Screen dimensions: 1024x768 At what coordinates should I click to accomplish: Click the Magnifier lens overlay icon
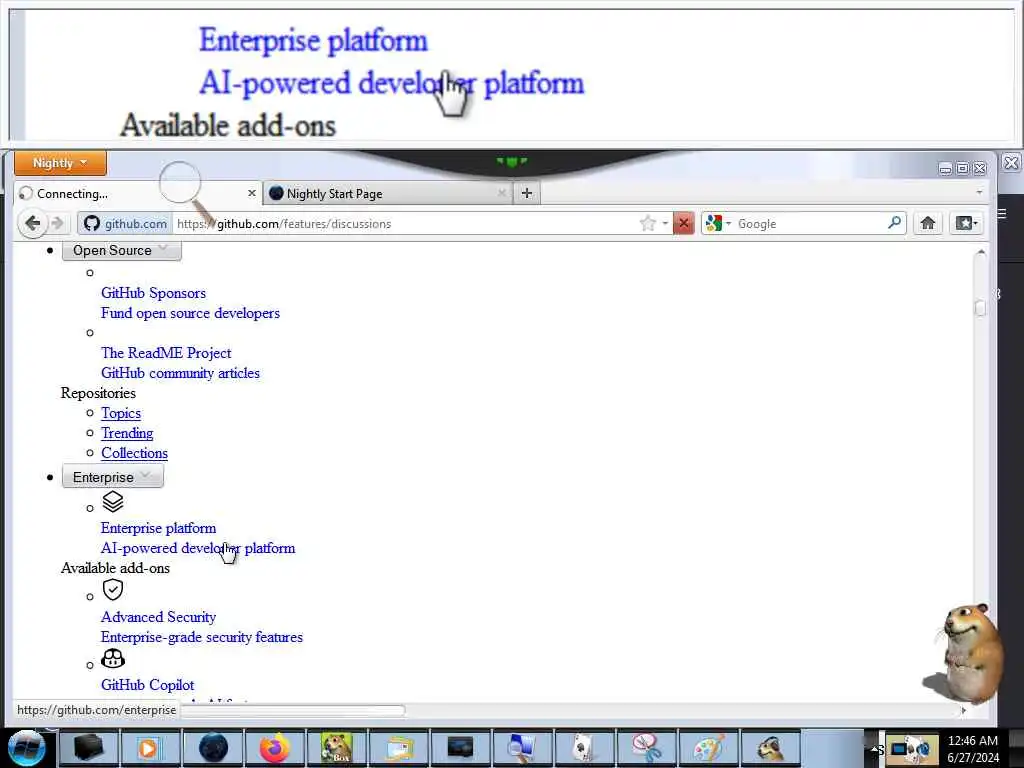pos(181,185)
